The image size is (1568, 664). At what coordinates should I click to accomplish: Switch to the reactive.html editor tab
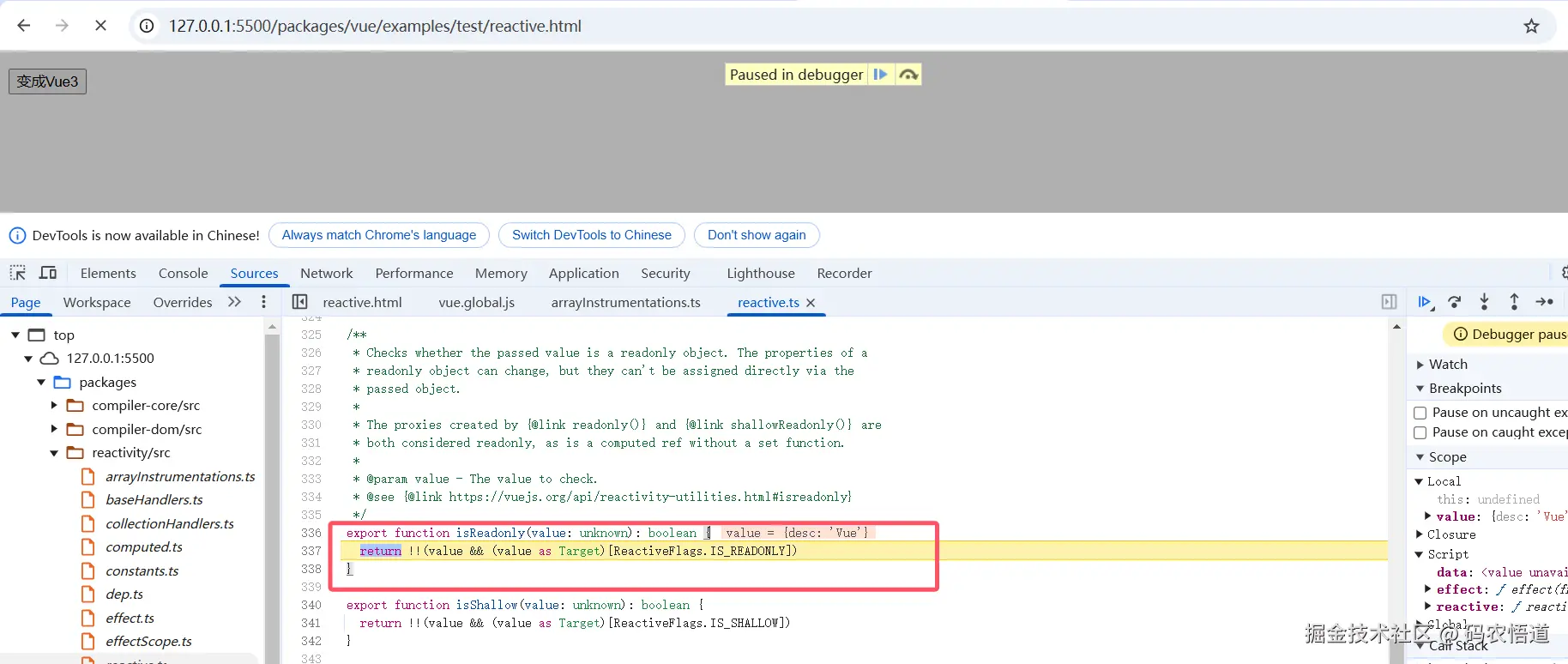[x=362, y=302]
